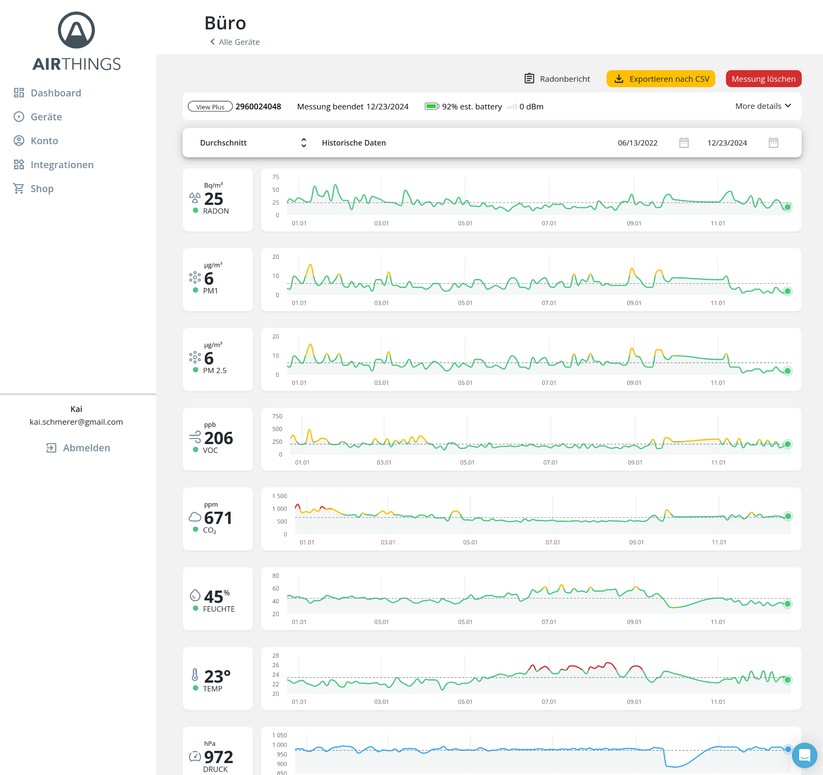
Task: Click the VOC wind icon
Action: 195,437
